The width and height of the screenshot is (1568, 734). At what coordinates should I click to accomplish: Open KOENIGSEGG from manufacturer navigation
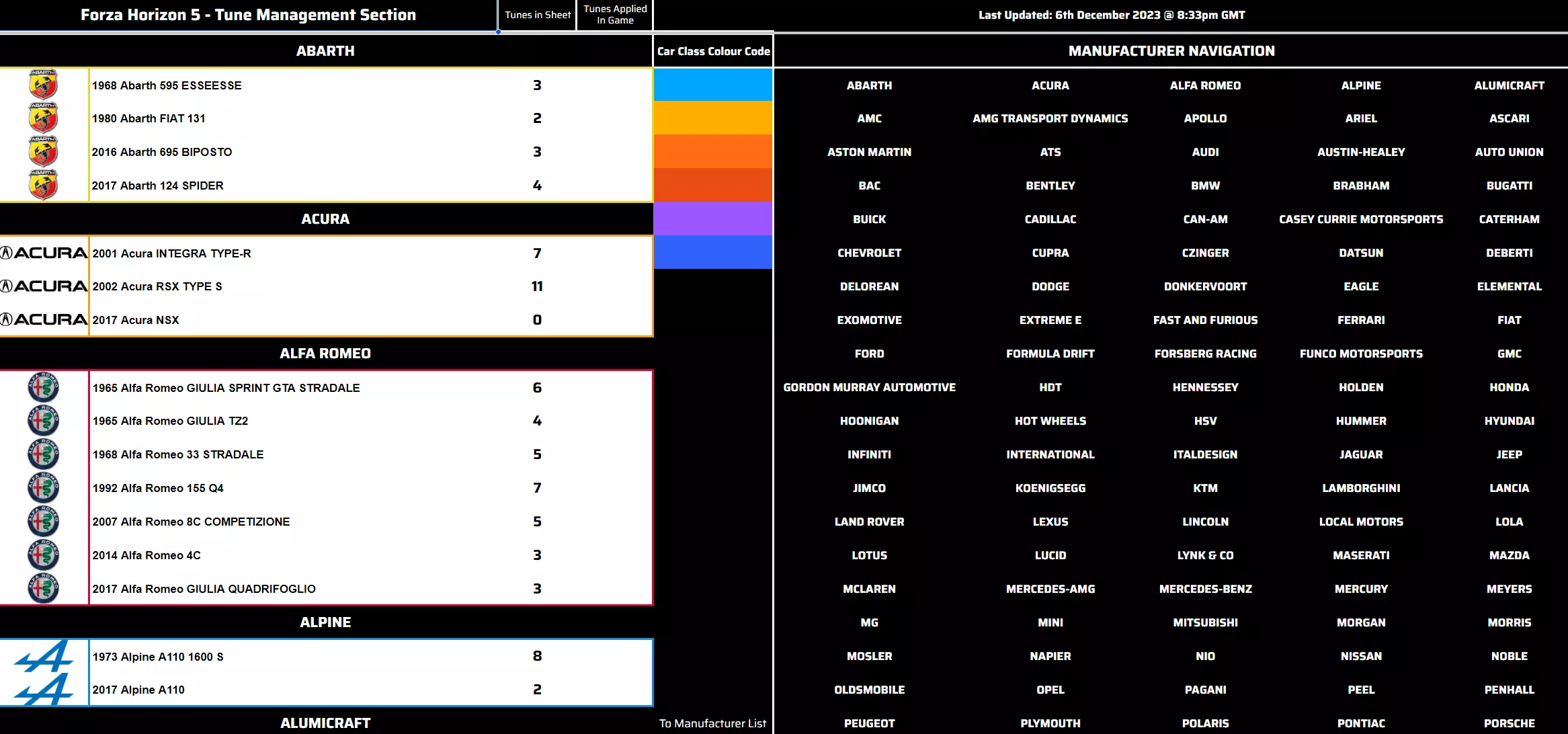tap(1050, 488)
